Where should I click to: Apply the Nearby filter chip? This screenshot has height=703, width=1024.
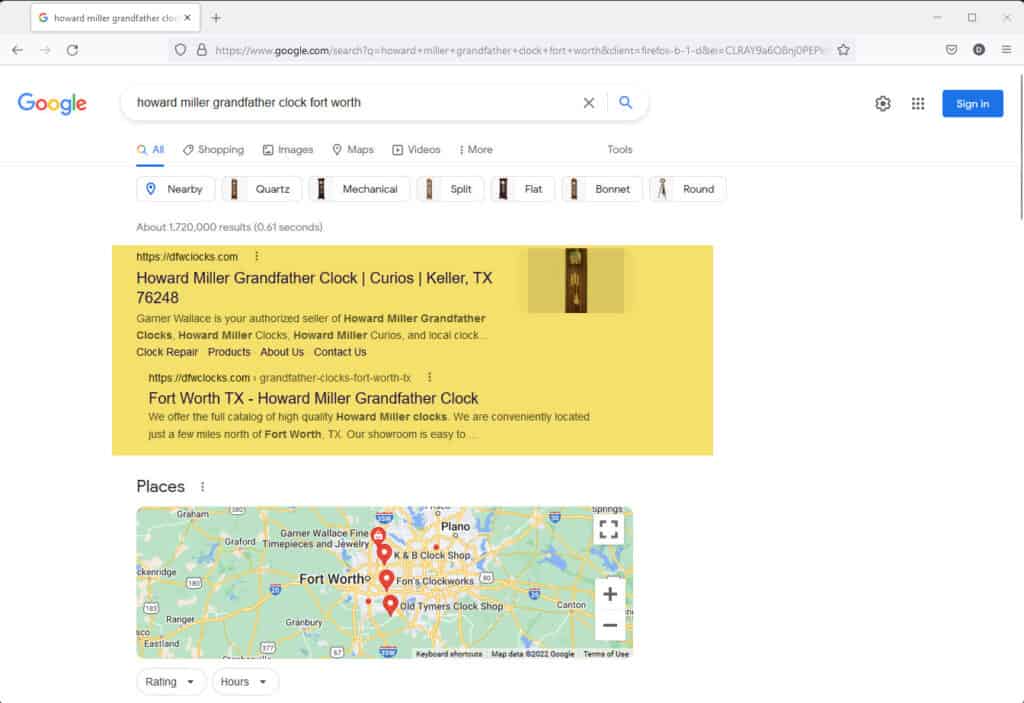175,189
